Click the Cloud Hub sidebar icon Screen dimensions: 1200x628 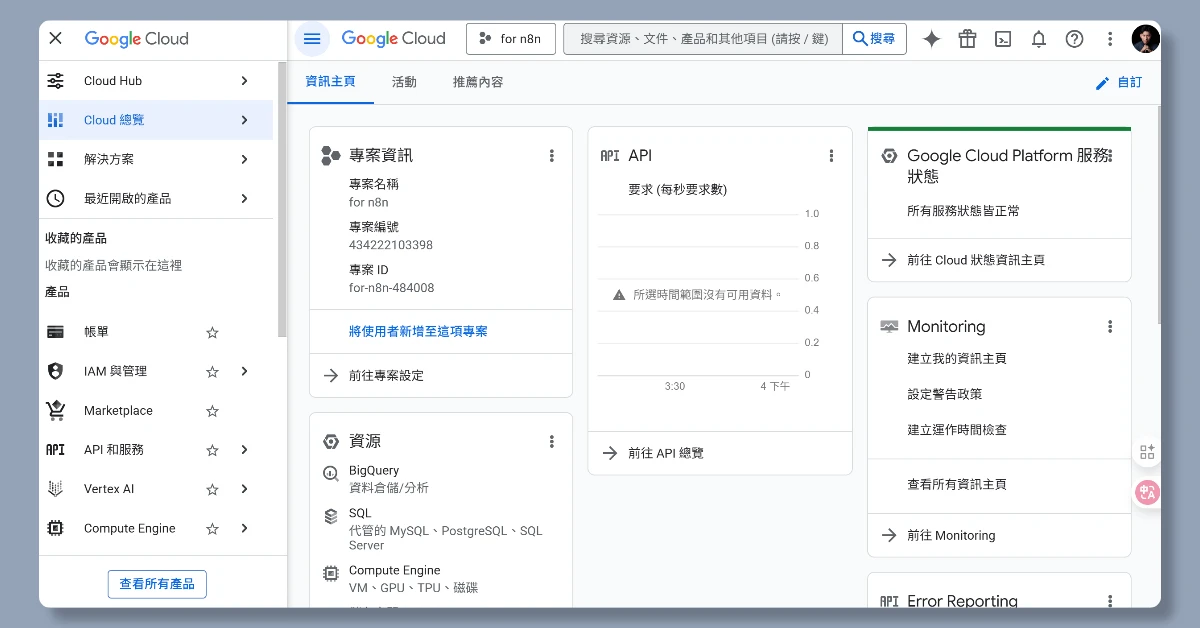tap(56, 81)
